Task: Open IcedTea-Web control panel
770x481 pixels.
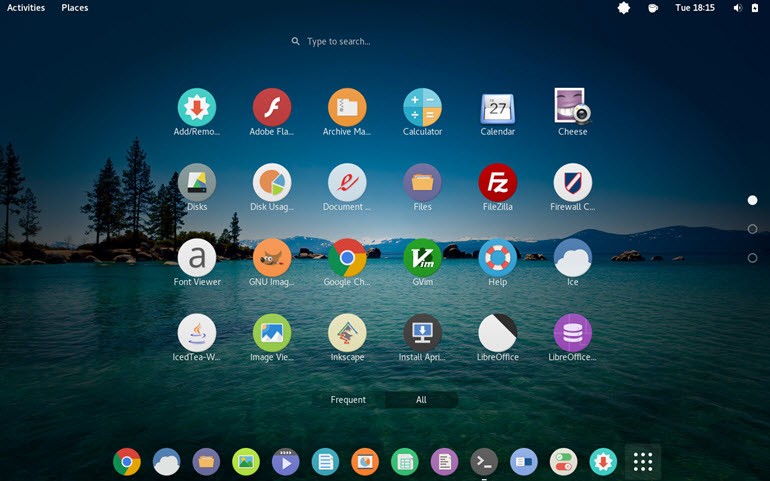Action: (197, 333)
